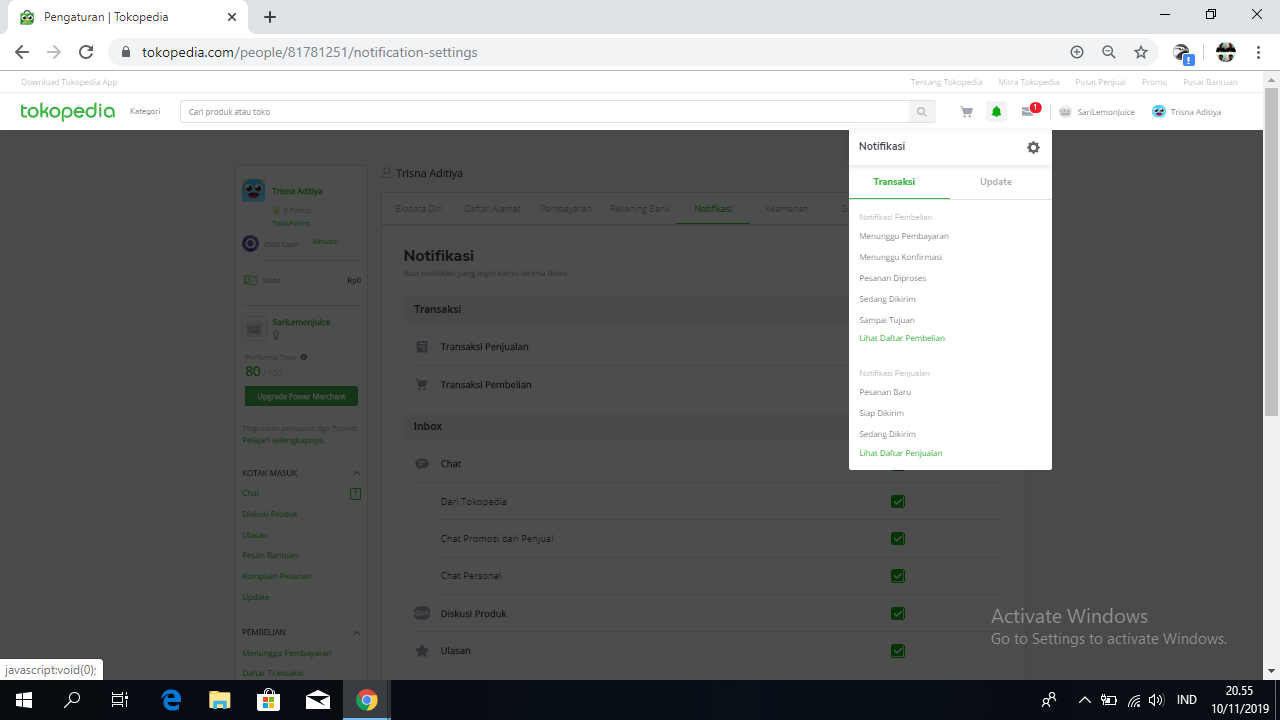Open Komplain Pesanan in sidebar

tap(277, 576)
